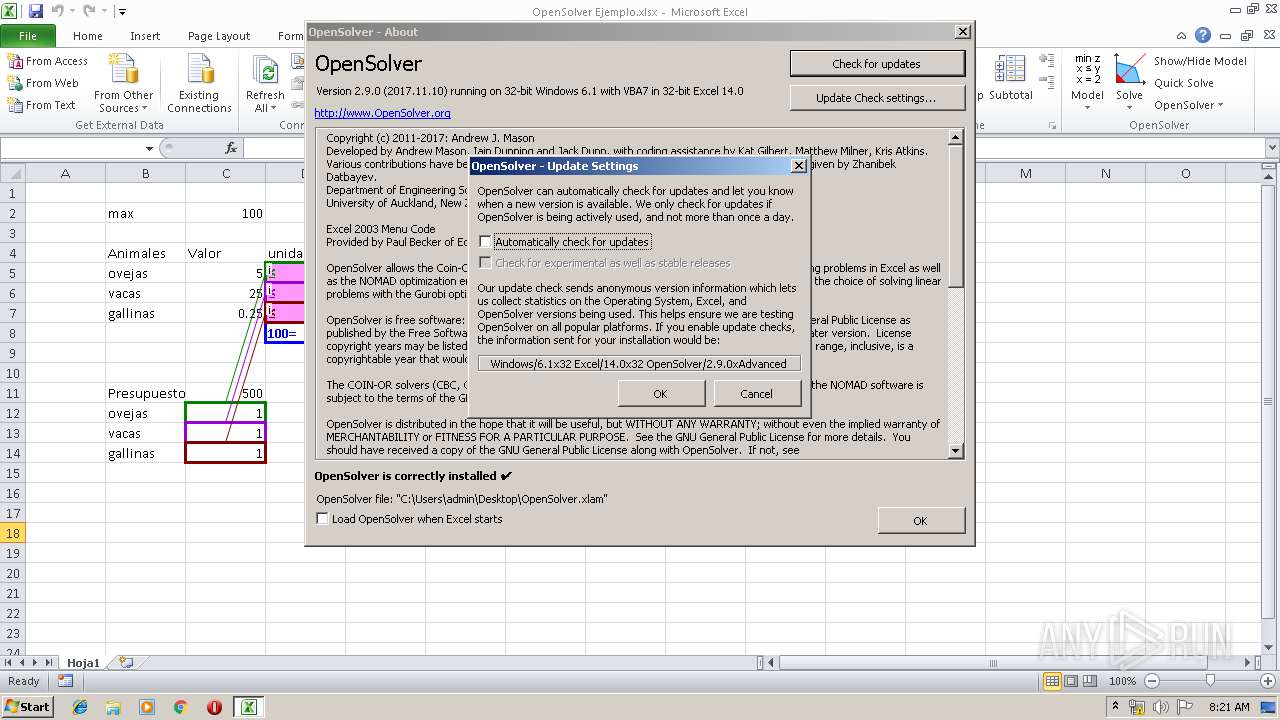This screenshot has height=720, width=1280.
Task: Click Quick Solve in OpenSolver group
Action: pyautogui.click(x=1184, y=83)
